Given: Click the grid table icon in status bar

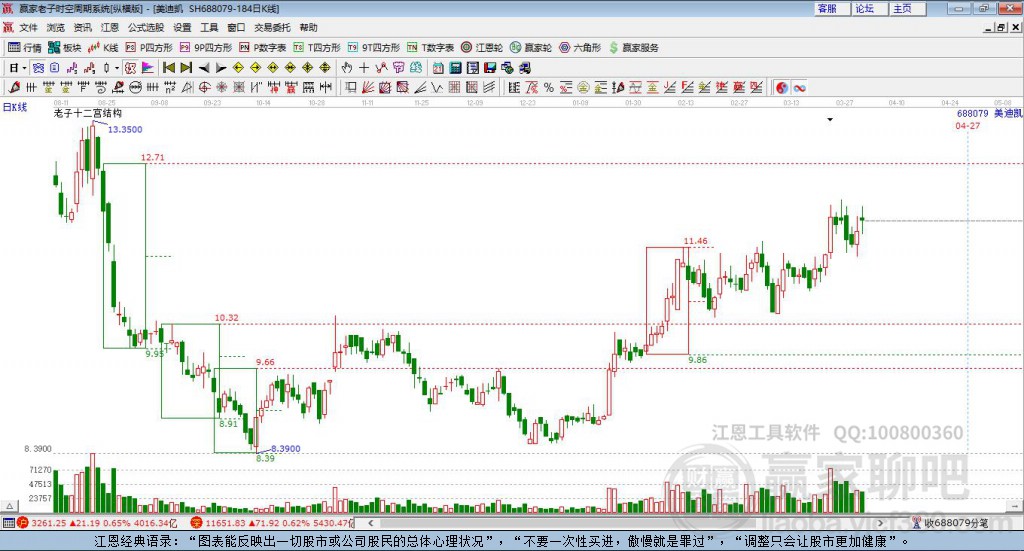Looking at the screenshot, I should coord(8,523).
